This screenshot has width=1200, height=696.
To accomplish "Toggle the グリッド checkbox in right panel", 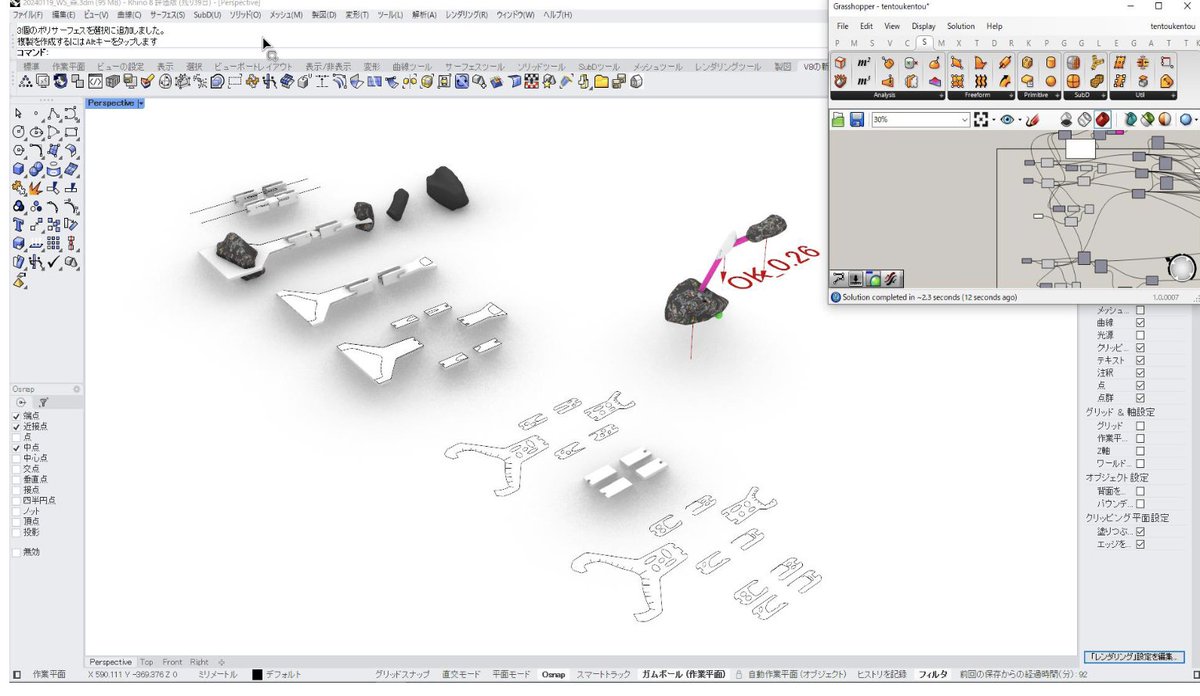I will 1140,426.
